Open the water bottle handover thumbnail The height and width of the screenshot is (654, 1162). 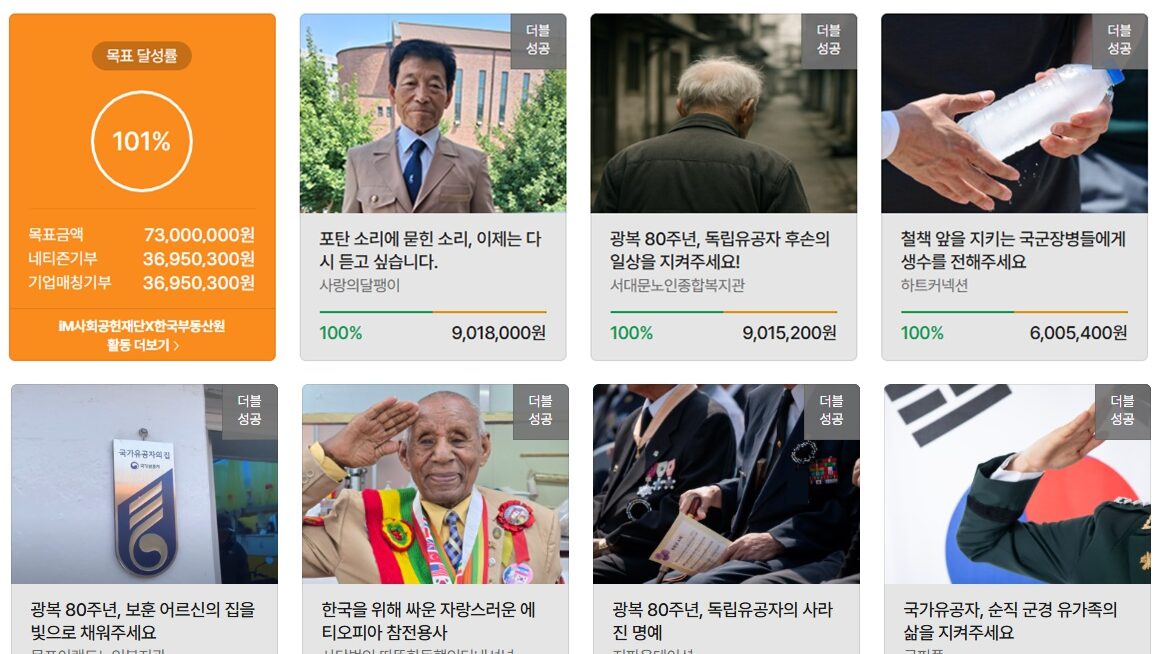tap(1014, 113)
